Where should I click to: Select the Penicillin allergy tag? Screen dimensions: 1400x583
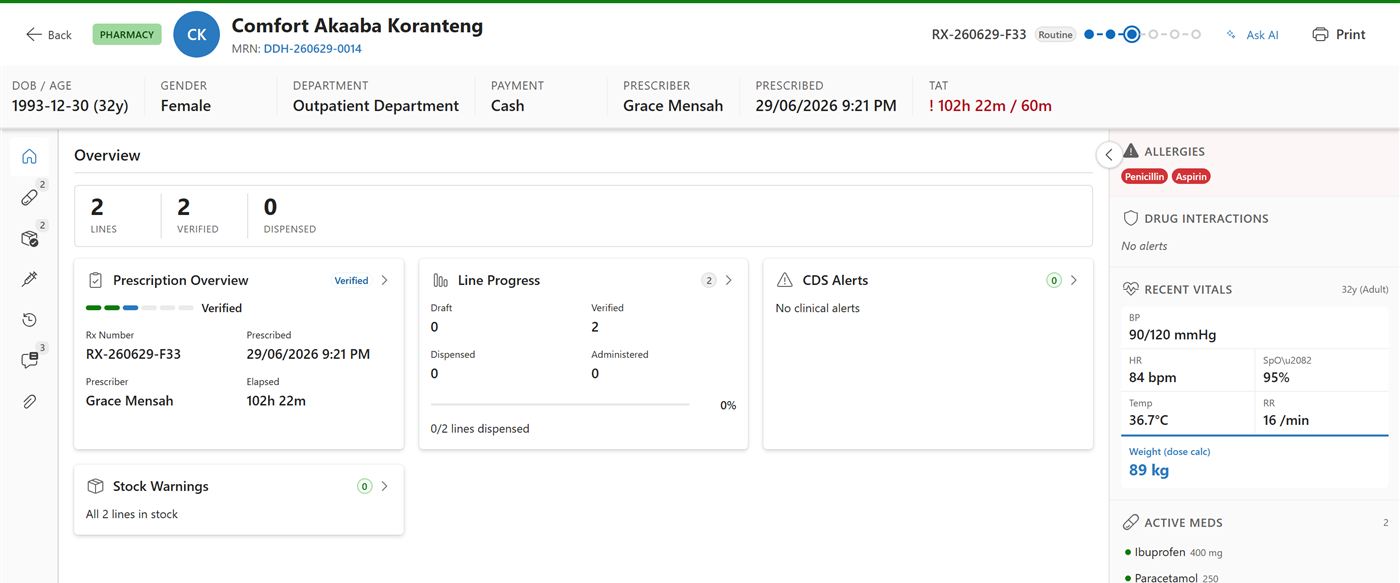(x=1144, y=176)
